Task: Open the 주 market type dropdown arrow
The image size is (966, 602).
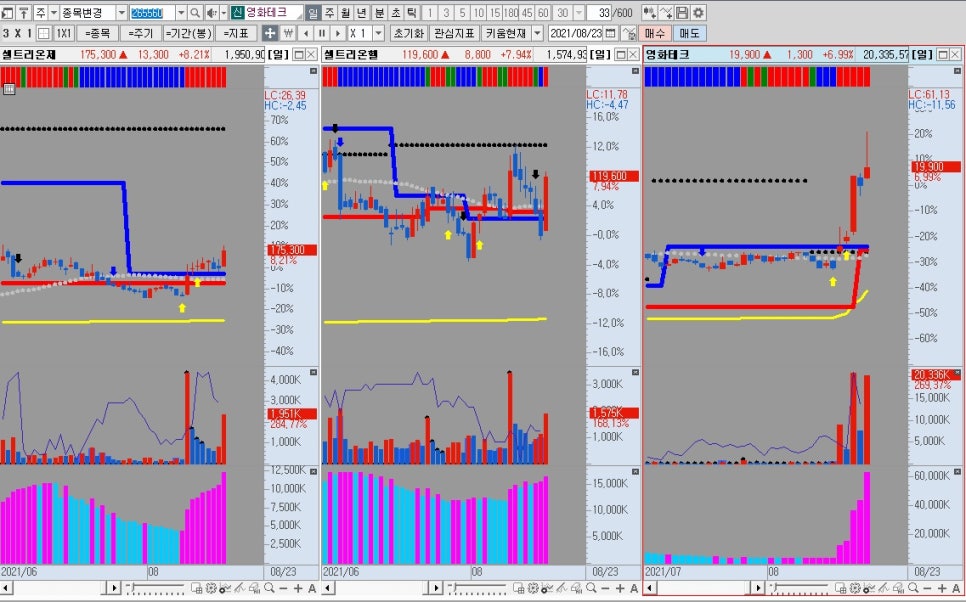Action: click(54, 12)
